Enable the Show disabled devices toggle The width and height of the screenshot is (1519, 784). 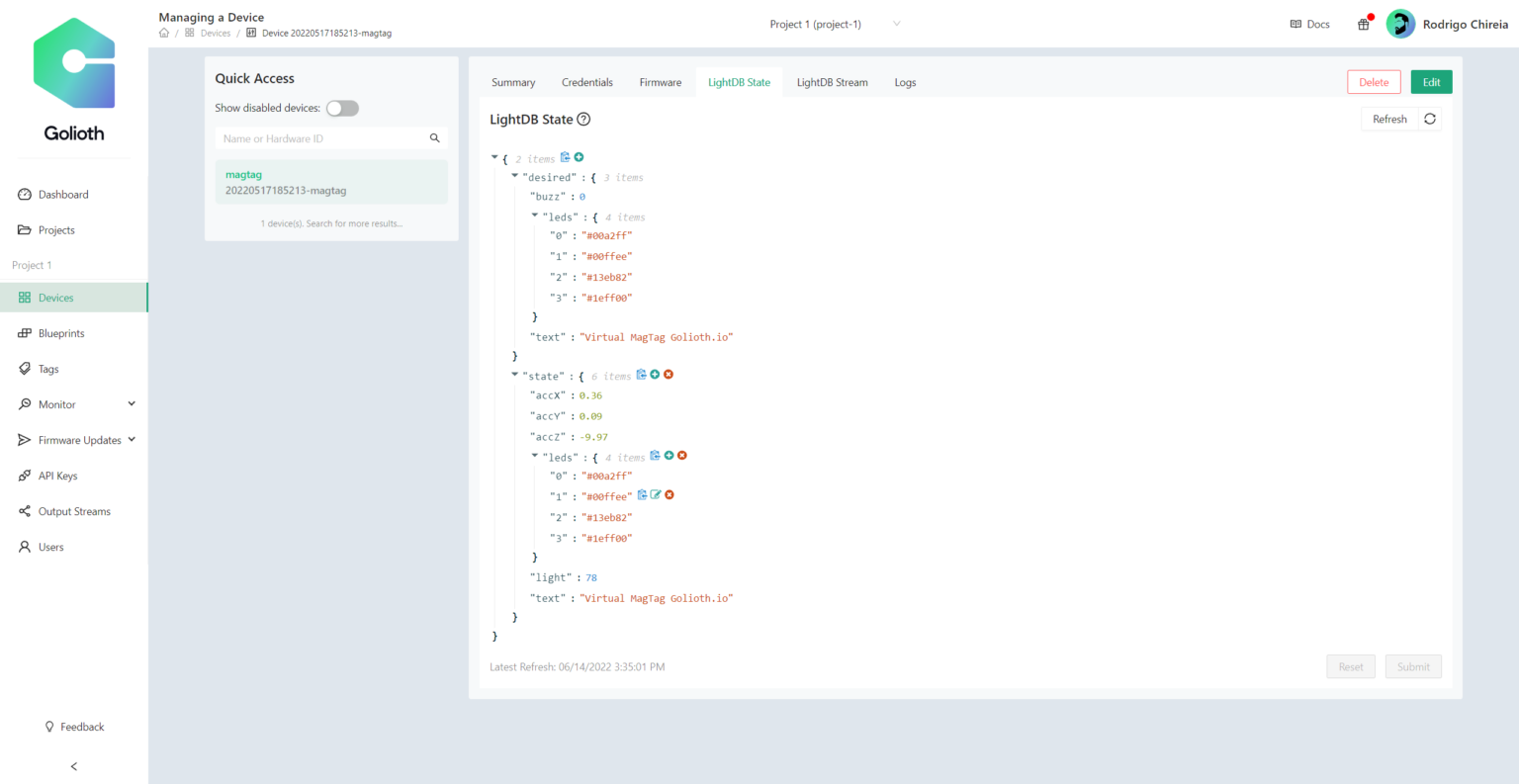(342, 108)
